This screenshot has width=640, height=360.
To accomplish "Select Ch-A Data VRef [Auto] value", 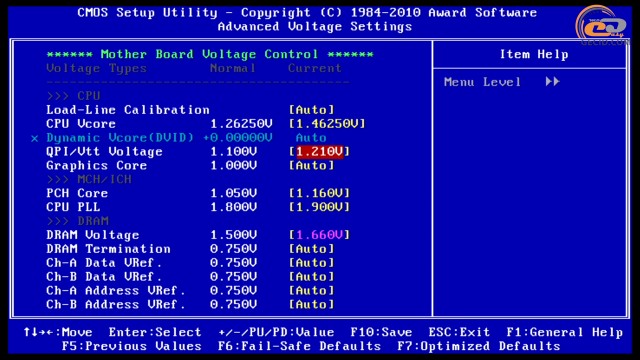I will tap(312, 262).
